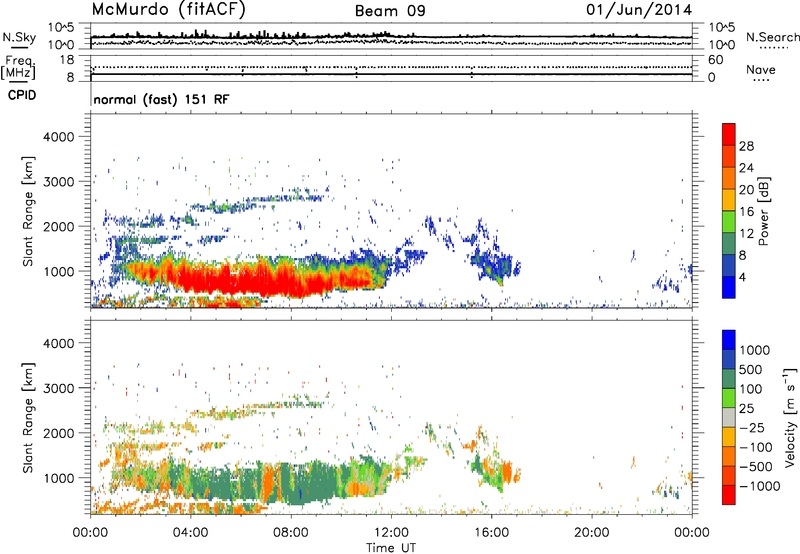
Task: Click the red bottom velocity colorbar swatch
Action: coord(729,495)
